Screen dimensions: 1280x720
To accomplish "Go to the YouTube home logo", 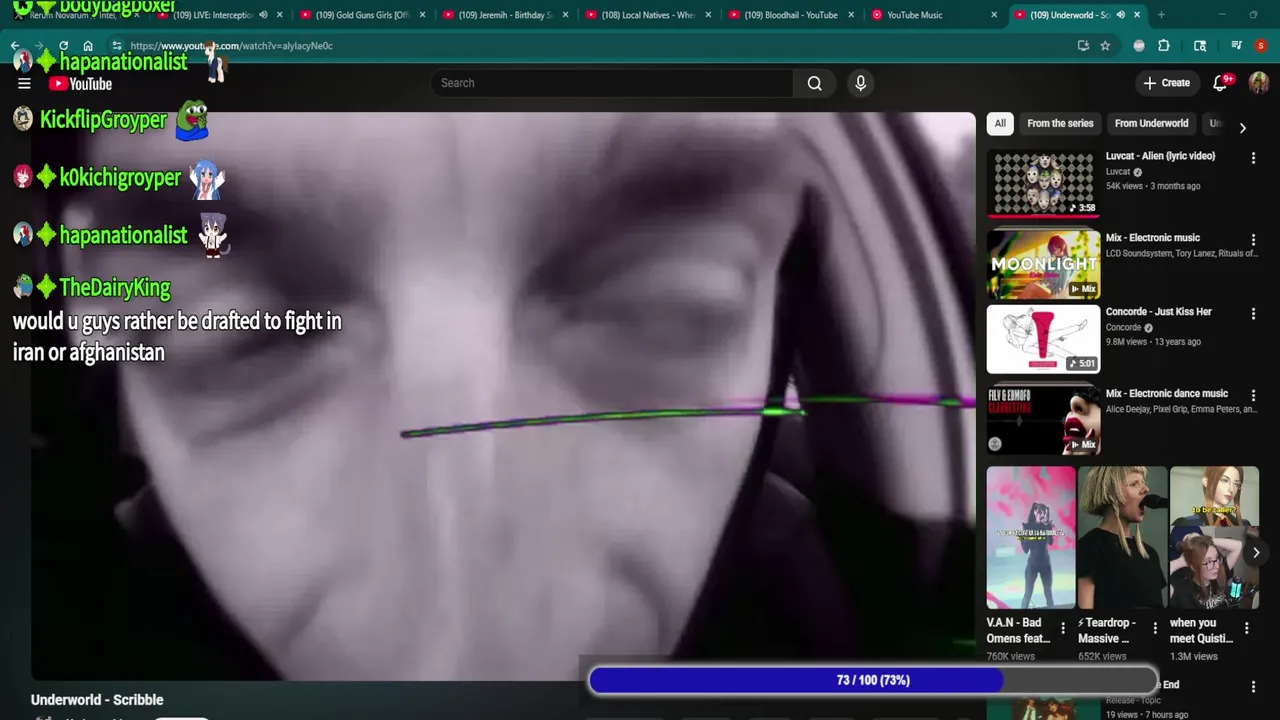I will 80,84.
